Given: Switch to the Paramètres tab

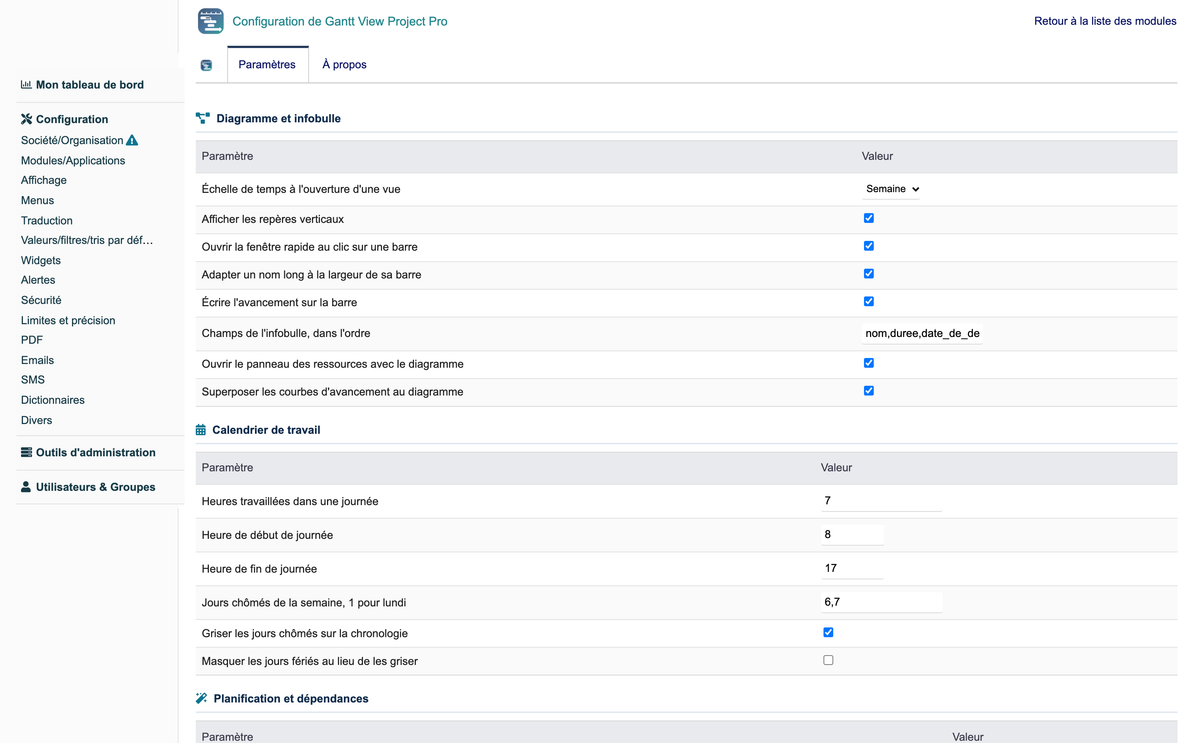Looking at the screenshot, I should 267,65.
